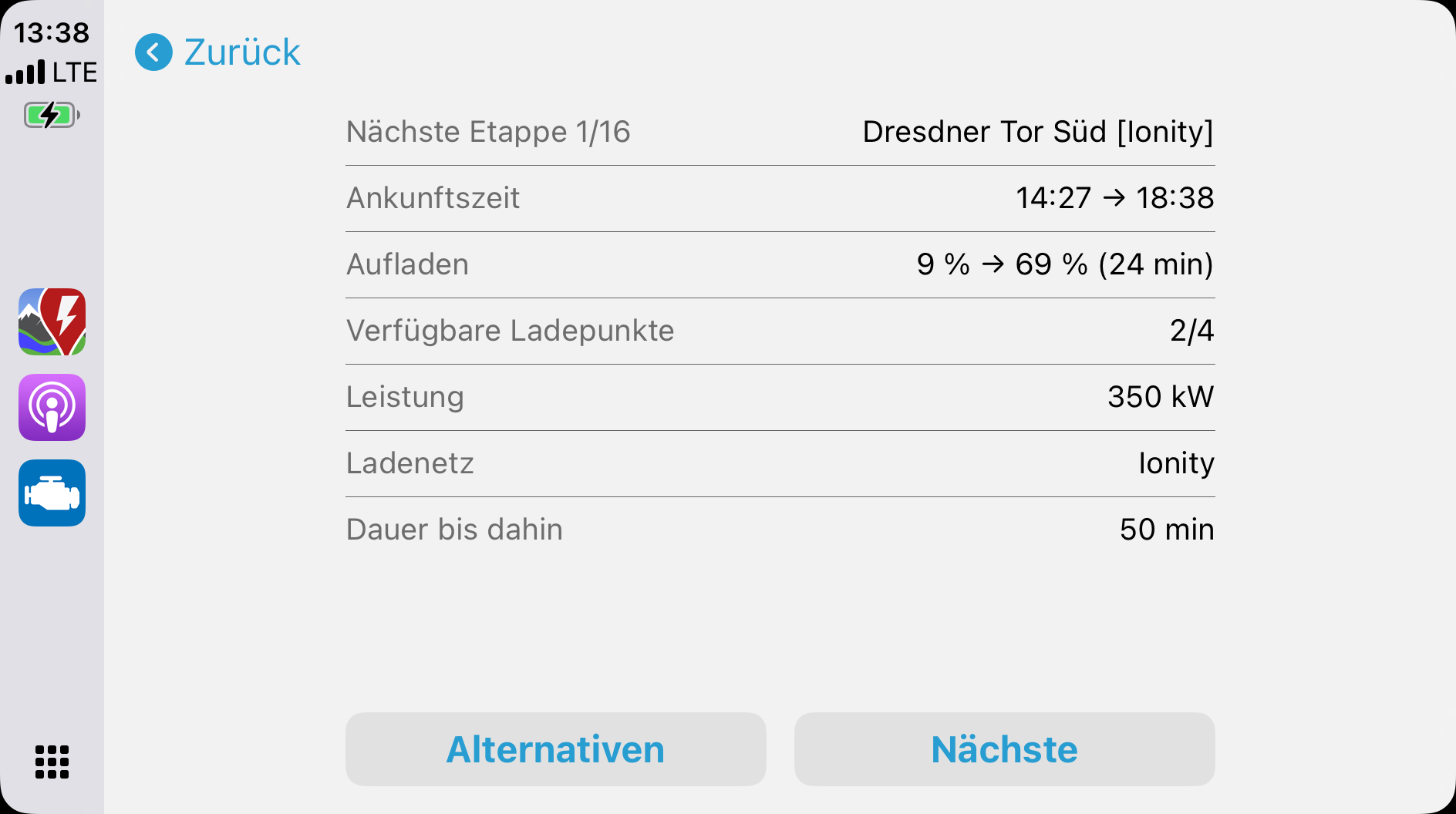Tap the 13:38 clock in sidebar
1456x814 pixels.
51,32
